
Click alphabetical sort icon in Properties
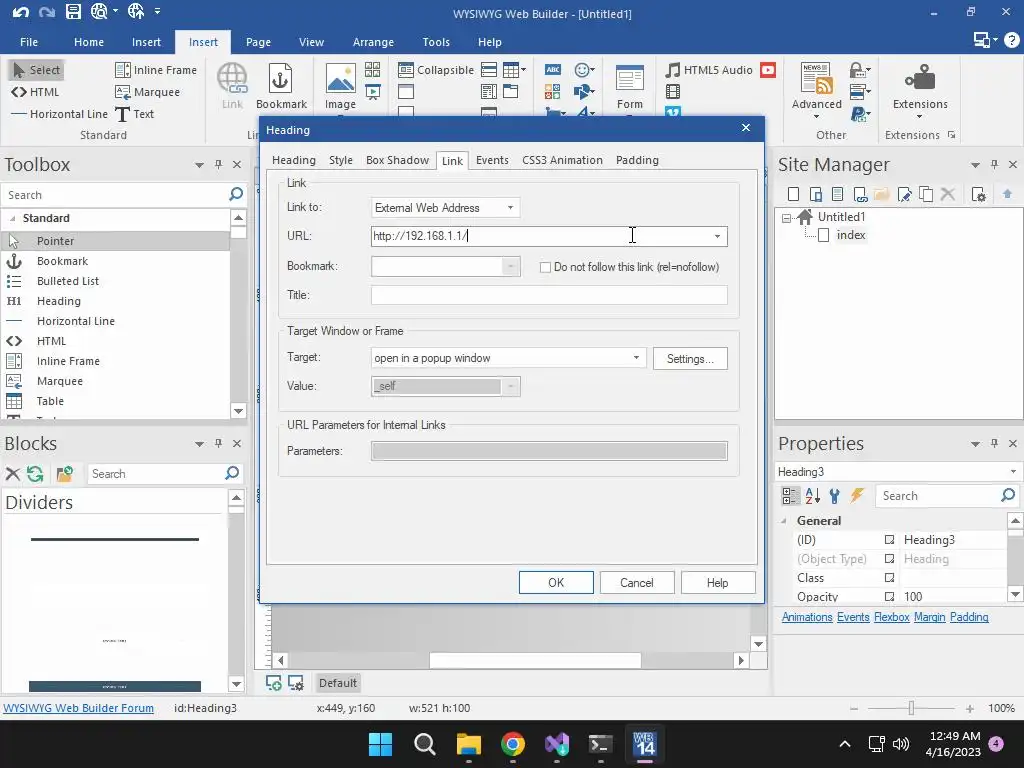pyautogui.click(x=812, y=496)
